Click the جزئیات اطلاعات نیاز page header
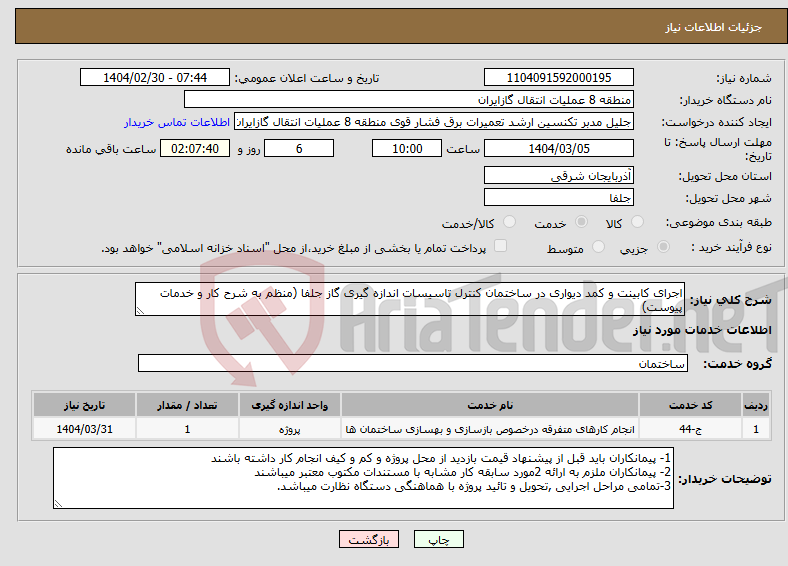Viewport: 788px width, 566px height. click(714, 27)
